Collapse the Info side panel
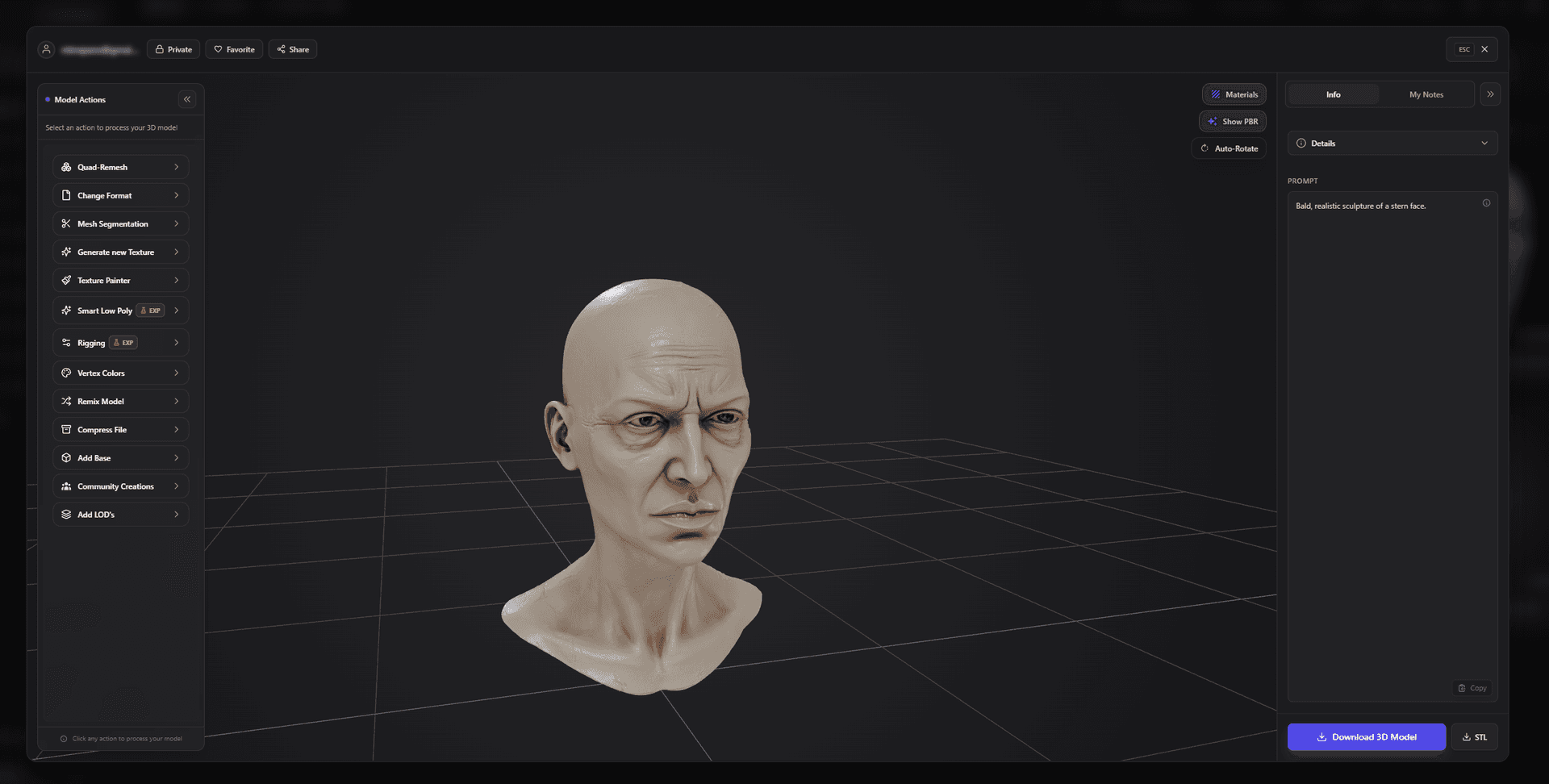 (x=1490, y=94)
